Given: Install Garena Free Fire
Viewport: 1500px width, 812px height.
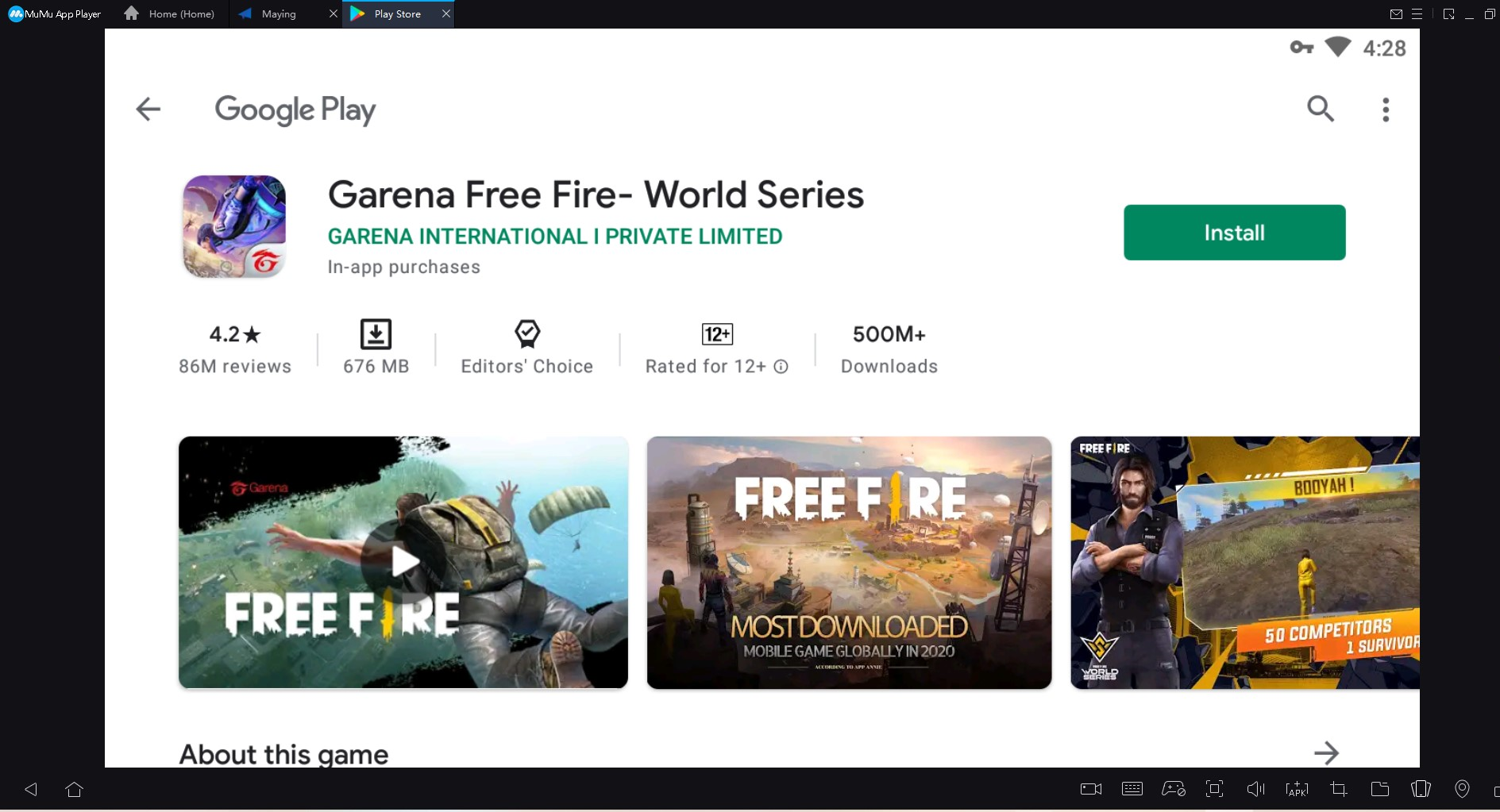Looking at the screenshot, I should (1234, 233).
